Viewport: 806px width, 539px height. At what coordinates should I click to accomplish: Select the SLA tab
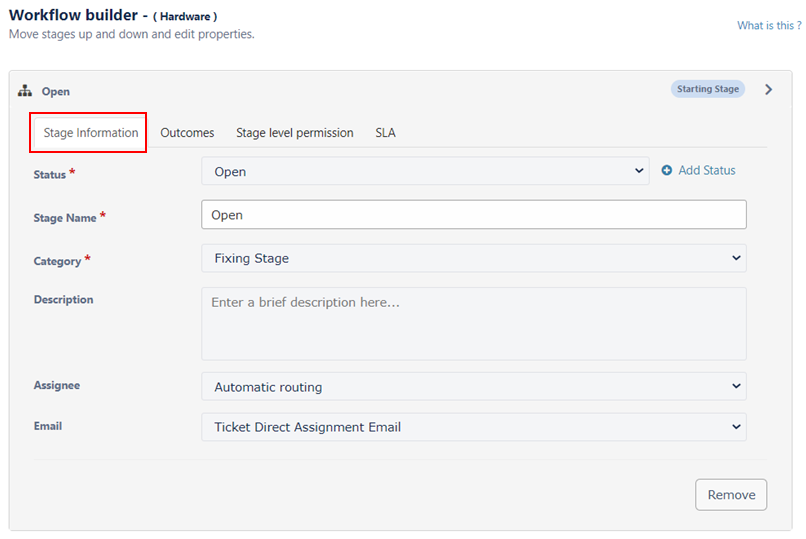point(386,133)
